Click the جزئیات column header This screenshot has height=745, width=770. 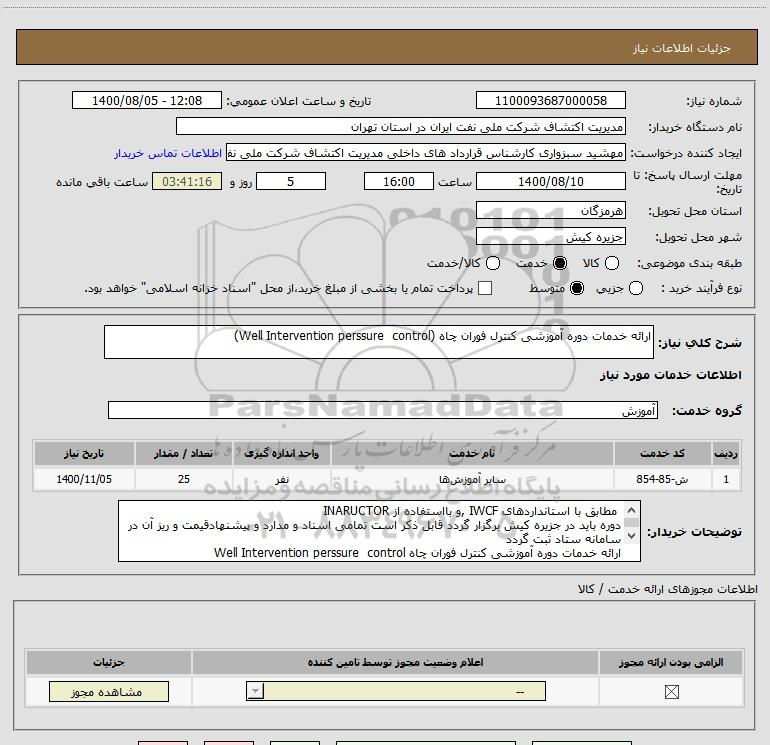109,662
